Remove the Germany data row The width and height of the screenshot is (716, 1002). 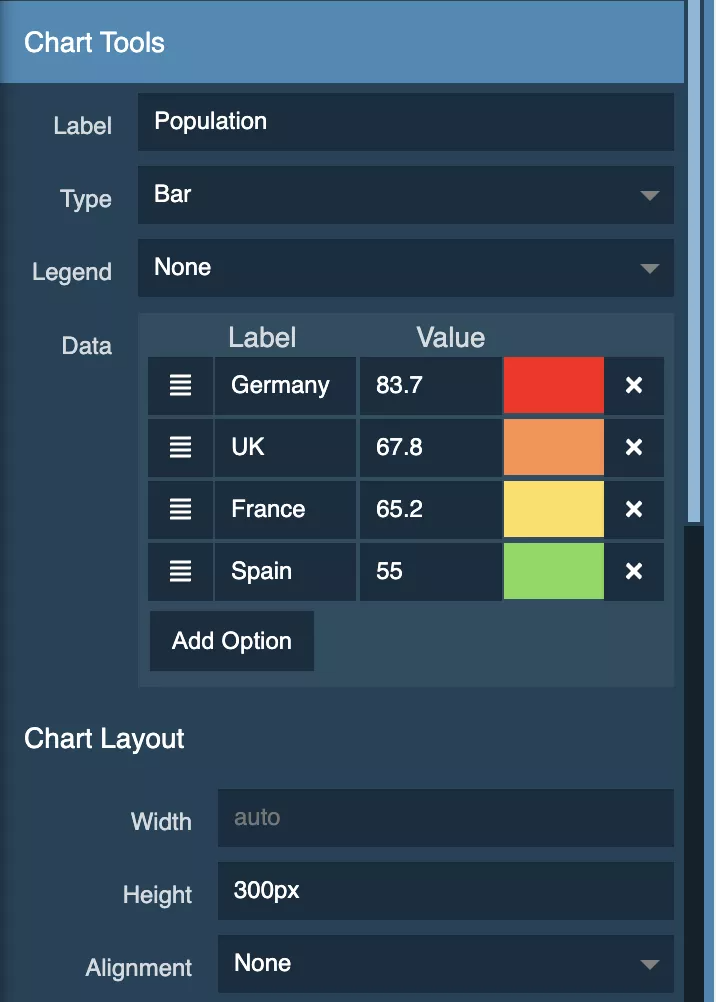click(x=635, y=385)
